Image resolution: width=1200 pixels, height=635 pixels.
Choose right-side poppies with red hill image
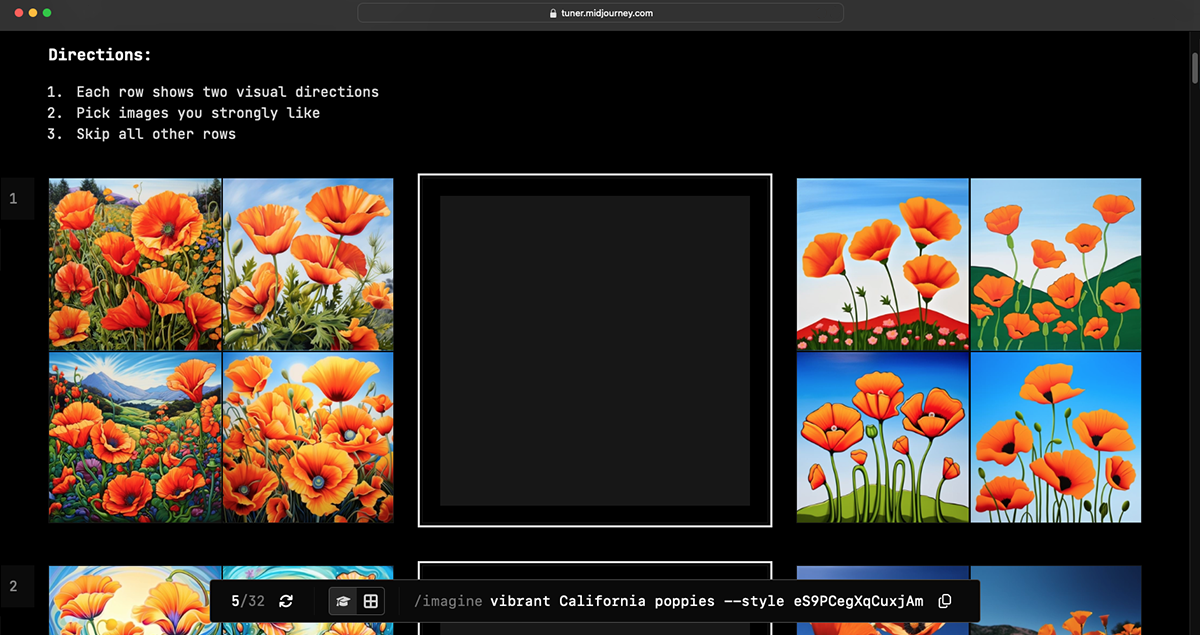click(x=882, y=264)
